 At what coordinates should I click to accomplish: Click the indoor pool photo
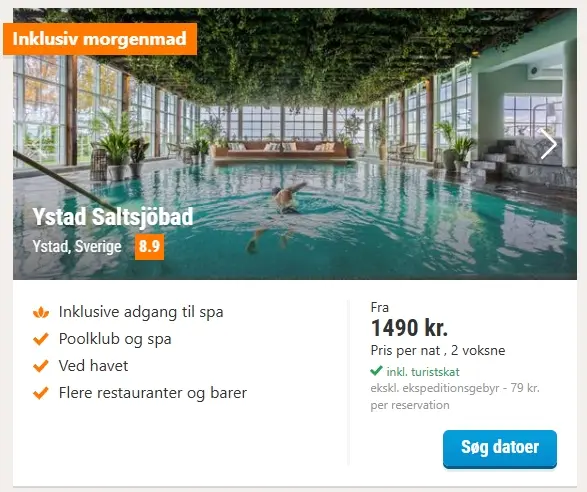click(x=295, y=144)
